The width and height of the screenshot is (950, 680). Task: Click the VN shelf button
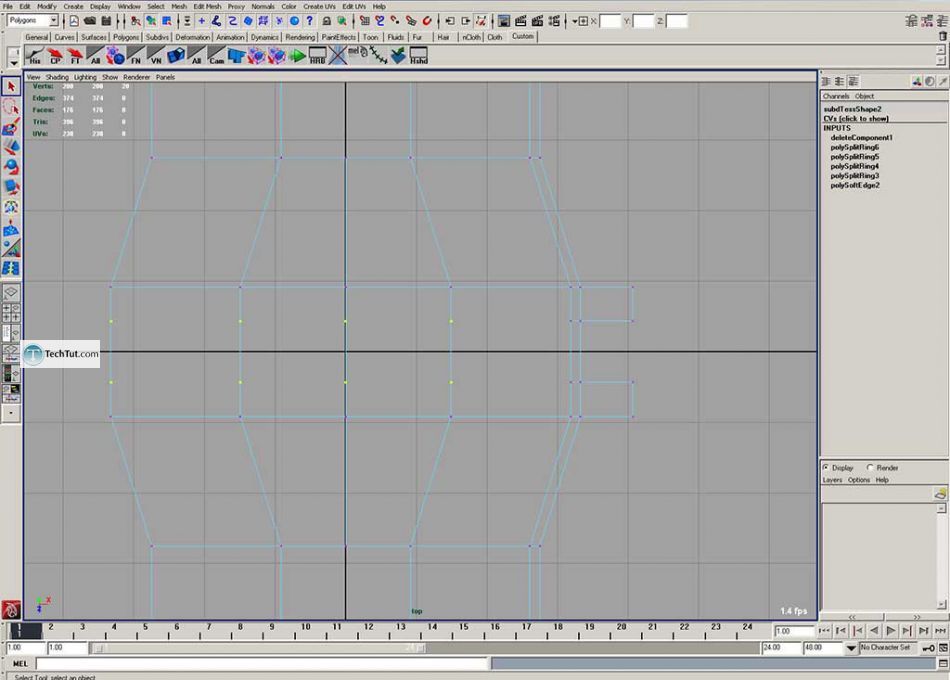click(156, 56)
